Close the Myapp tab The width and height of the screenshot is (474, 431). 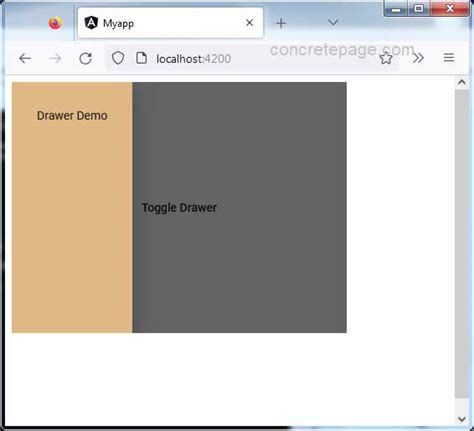[x=249, y=23]
